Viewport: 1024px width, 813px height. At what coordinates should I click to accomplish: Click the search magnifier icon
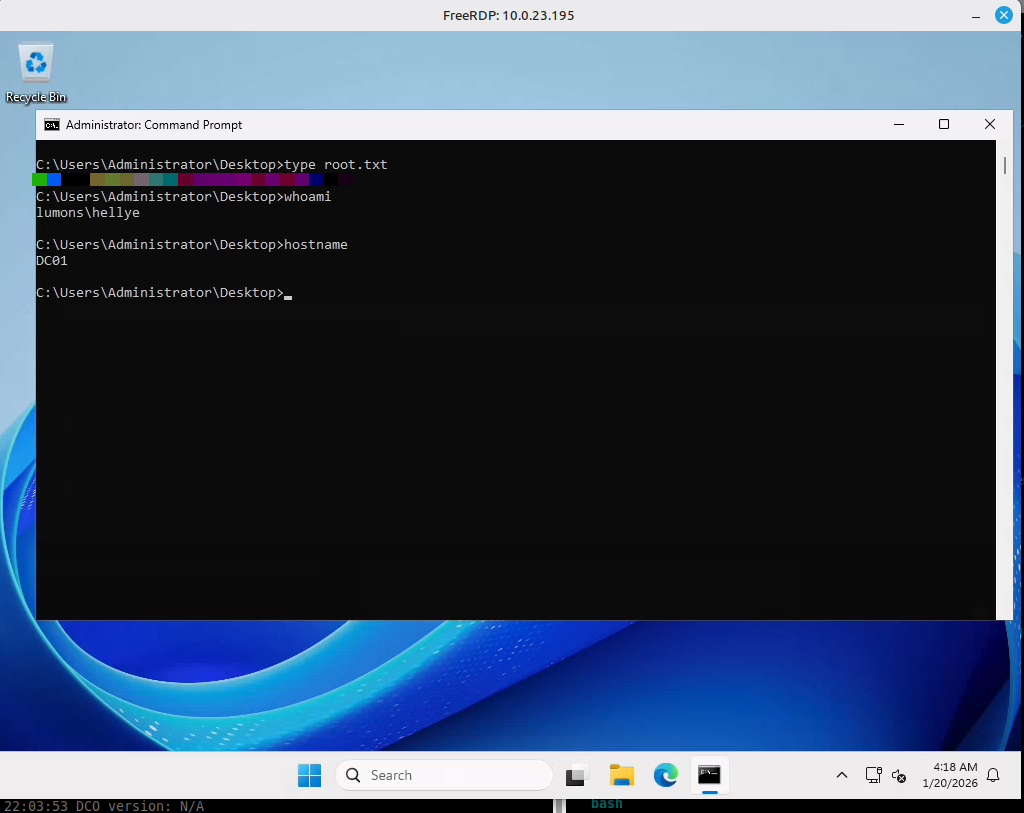pos(352,775)
